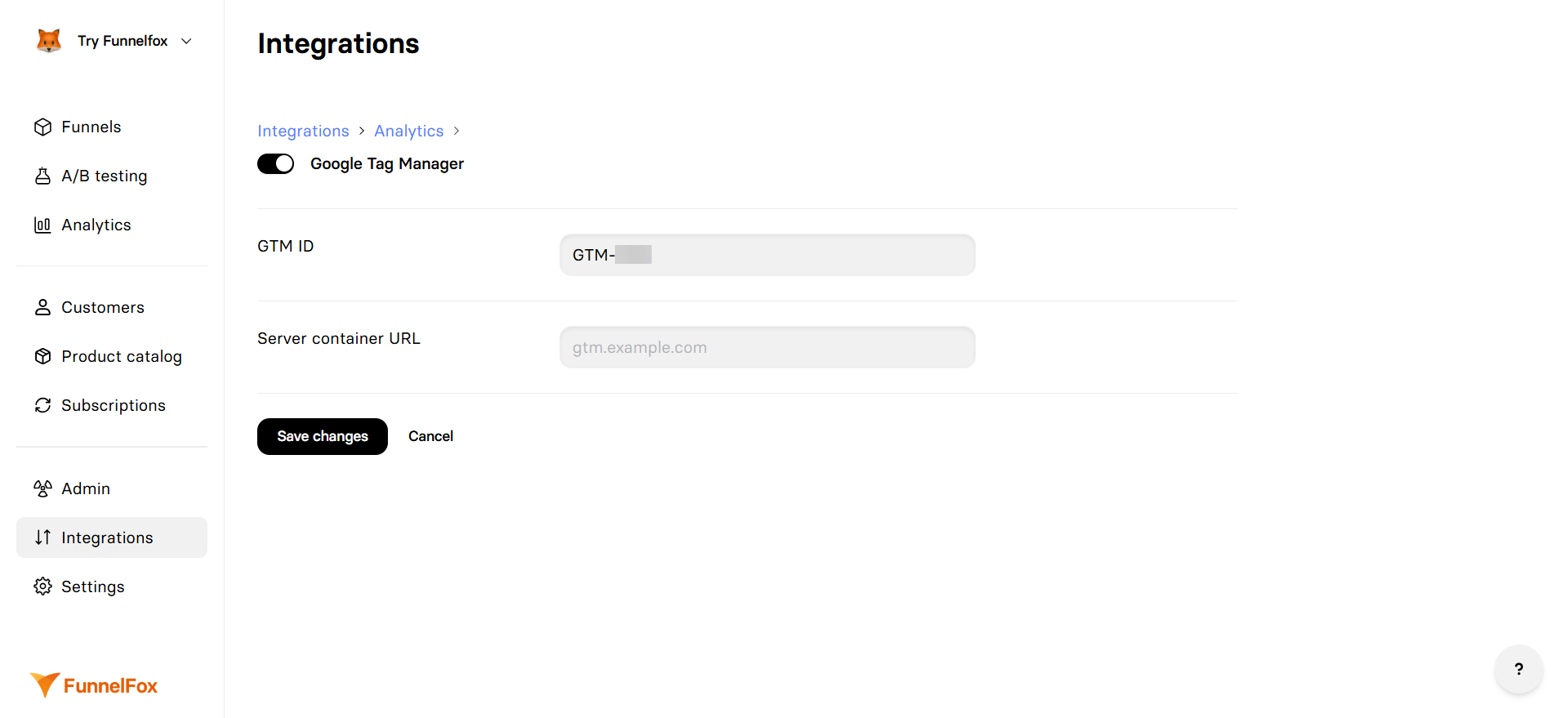Viewport: 1568px width, 718px height.
Task: Click the Analytics bar chart icon
Action: [42, 225]
